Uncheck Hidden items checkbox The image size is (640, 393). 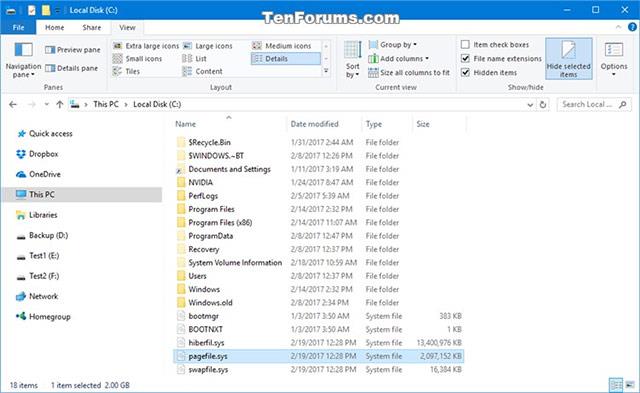pyautogui.click(x=465, y=72)
